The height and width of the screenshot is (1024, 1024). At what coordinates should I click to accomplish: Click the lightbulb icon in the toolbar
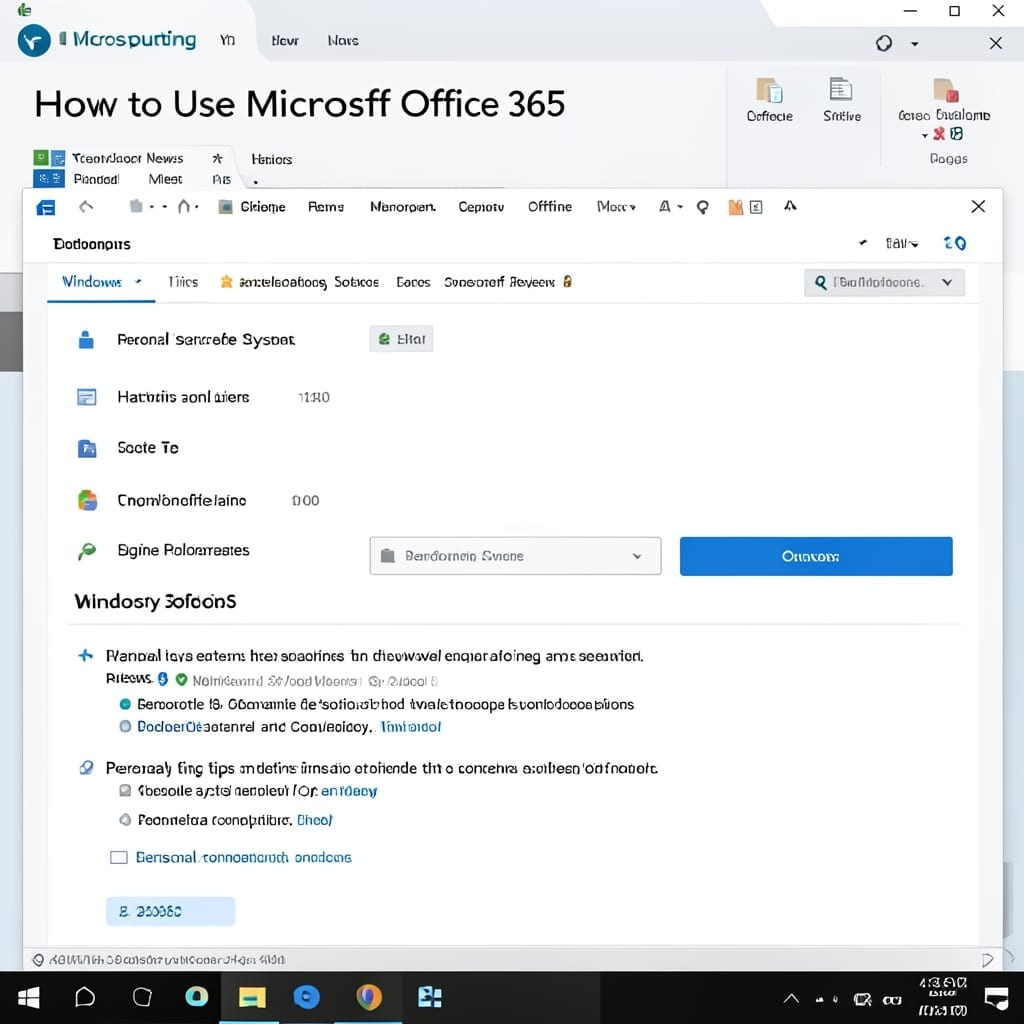click(703, 207)
